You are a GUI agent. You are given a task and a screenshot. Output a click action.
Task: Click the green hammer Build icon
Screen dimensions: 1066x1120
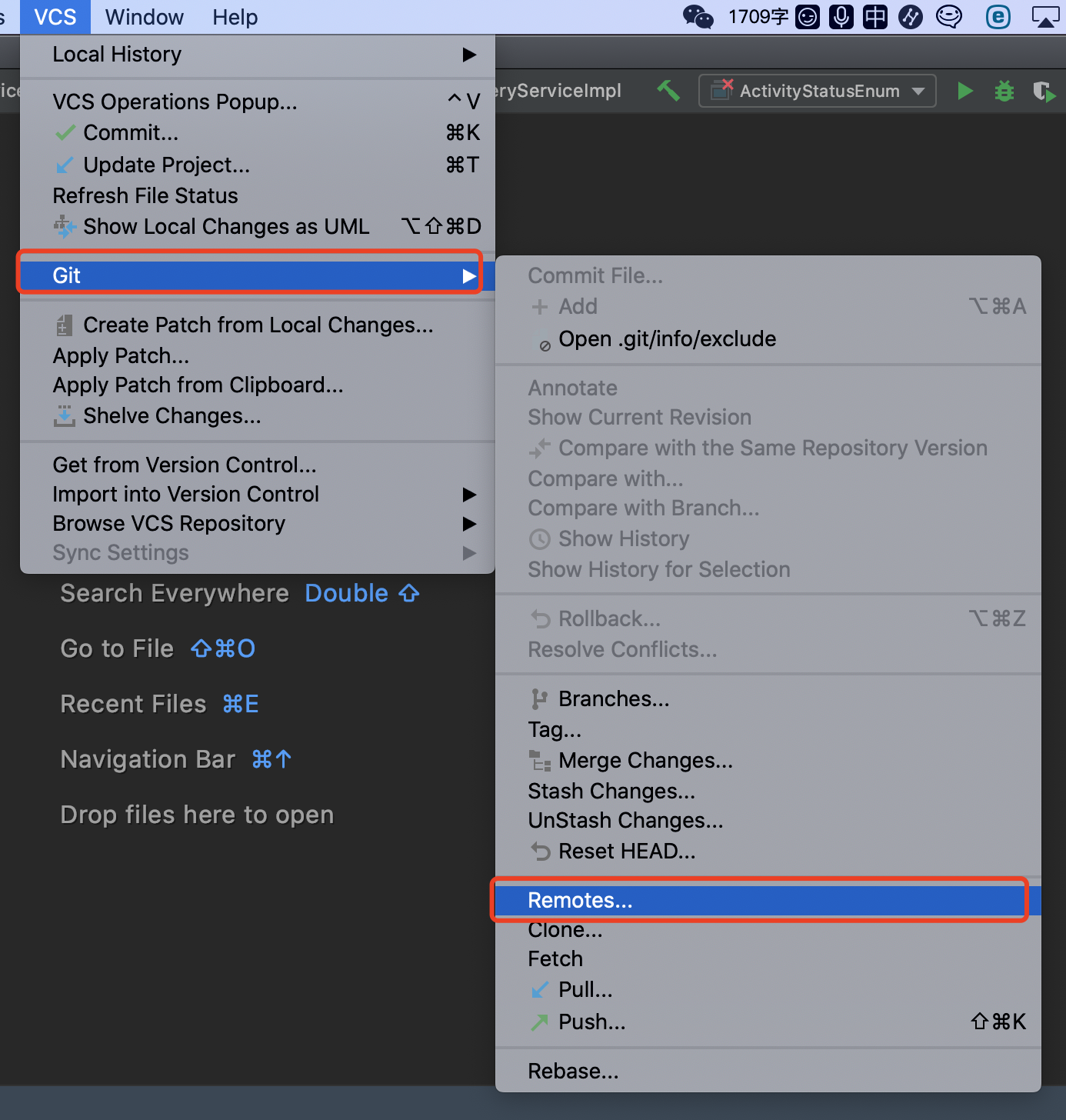[x=668, y=91]
